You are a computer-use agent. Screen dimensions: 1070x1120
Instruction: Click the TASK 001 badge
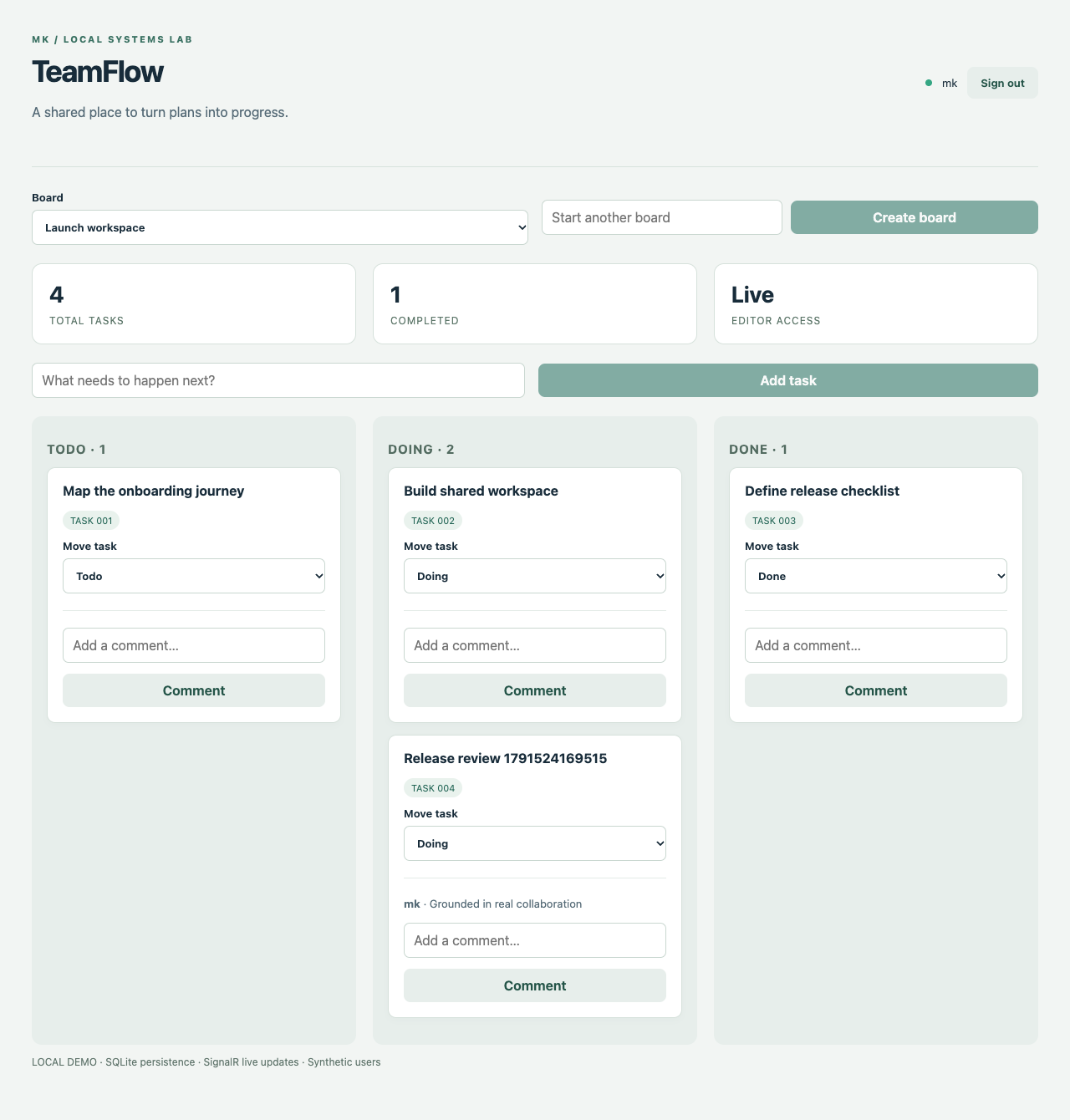(91, 521)
